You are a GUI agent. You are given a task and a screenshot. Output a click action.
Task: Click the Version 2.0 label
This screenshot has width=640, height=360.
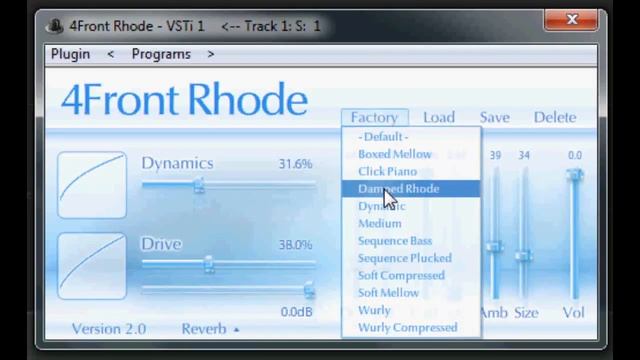pyautogui.click(x=109, y=329)
